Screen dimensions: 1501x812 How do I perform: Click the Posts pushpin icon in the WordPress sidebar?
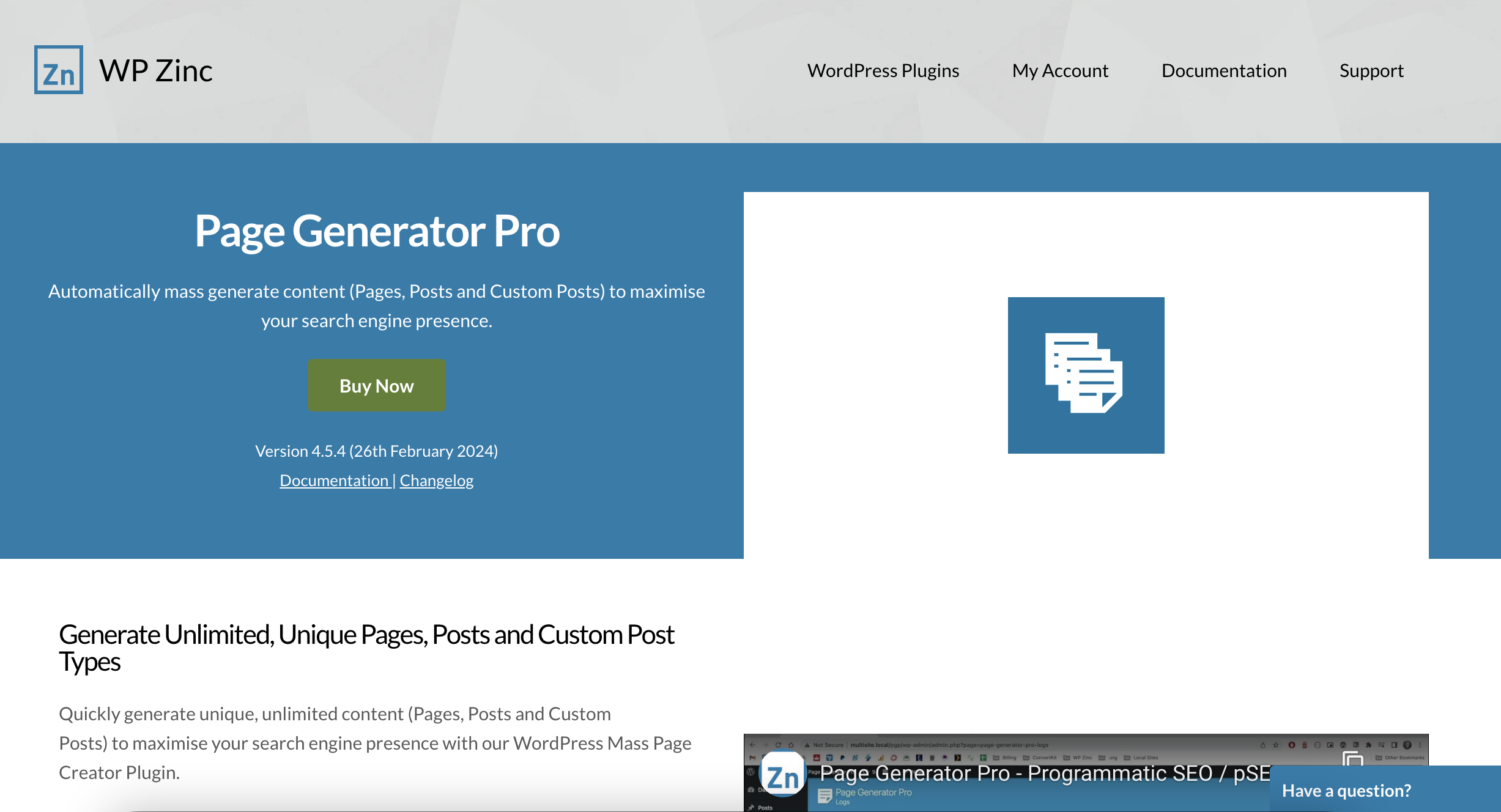click(x=752, y=807)
